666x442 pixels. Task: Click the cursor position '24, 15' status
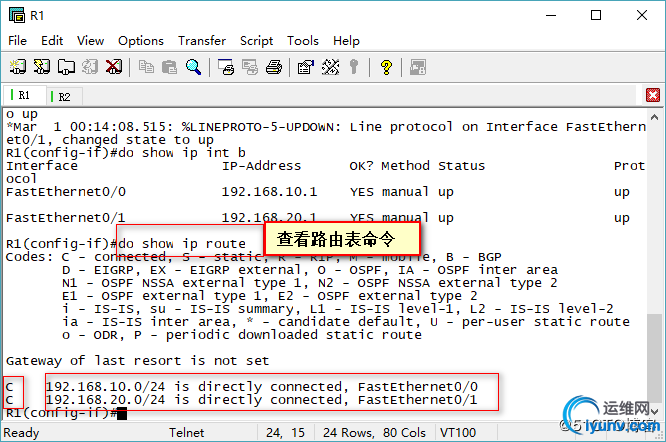[x=285, y=433]
